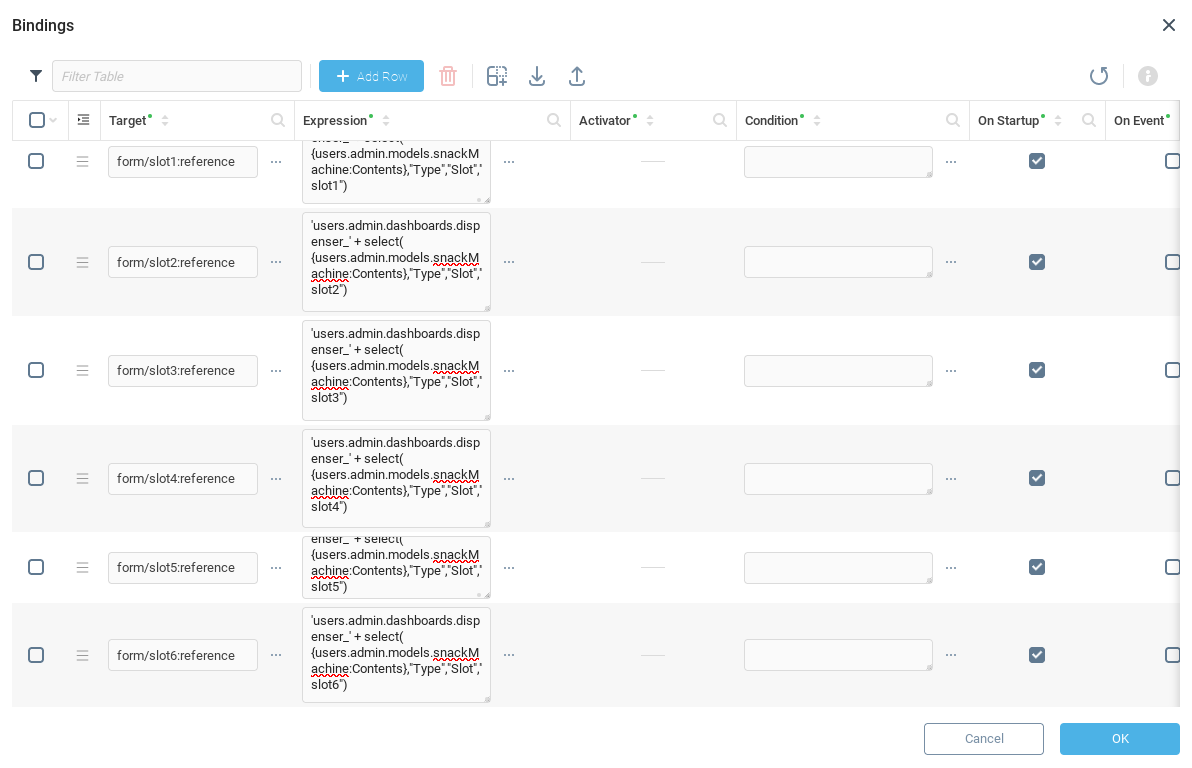Click the select-area add icon in toolbar

497,76
